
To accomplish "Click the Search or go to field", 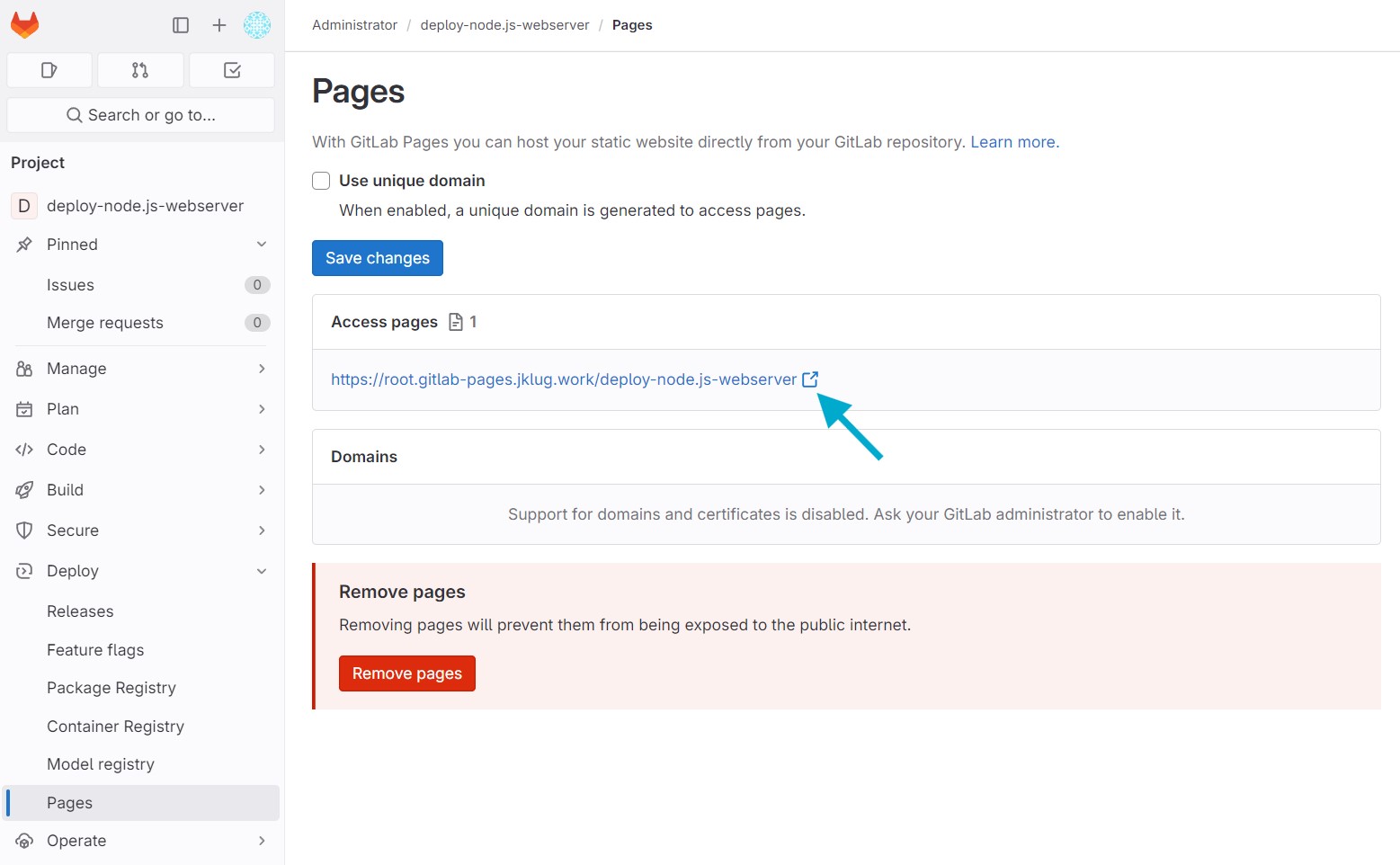I will tap(141, 115).
